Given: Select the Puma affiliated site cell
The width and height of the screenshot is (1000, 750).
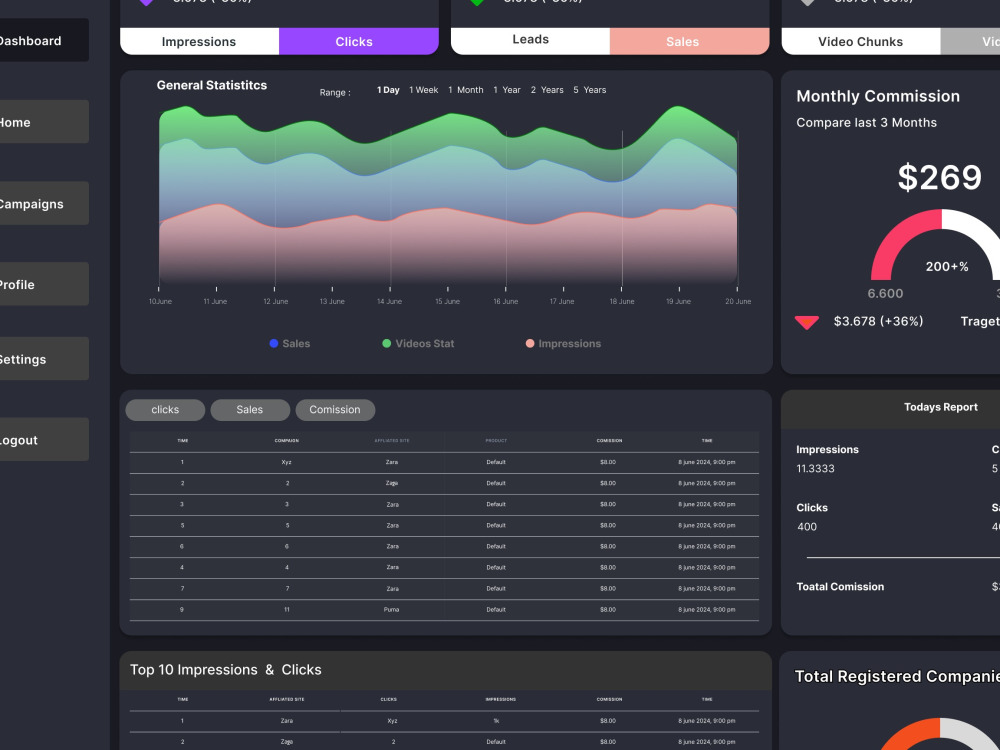Looking at the screenshot, I should pyautogui.click(x=392, y=610).
